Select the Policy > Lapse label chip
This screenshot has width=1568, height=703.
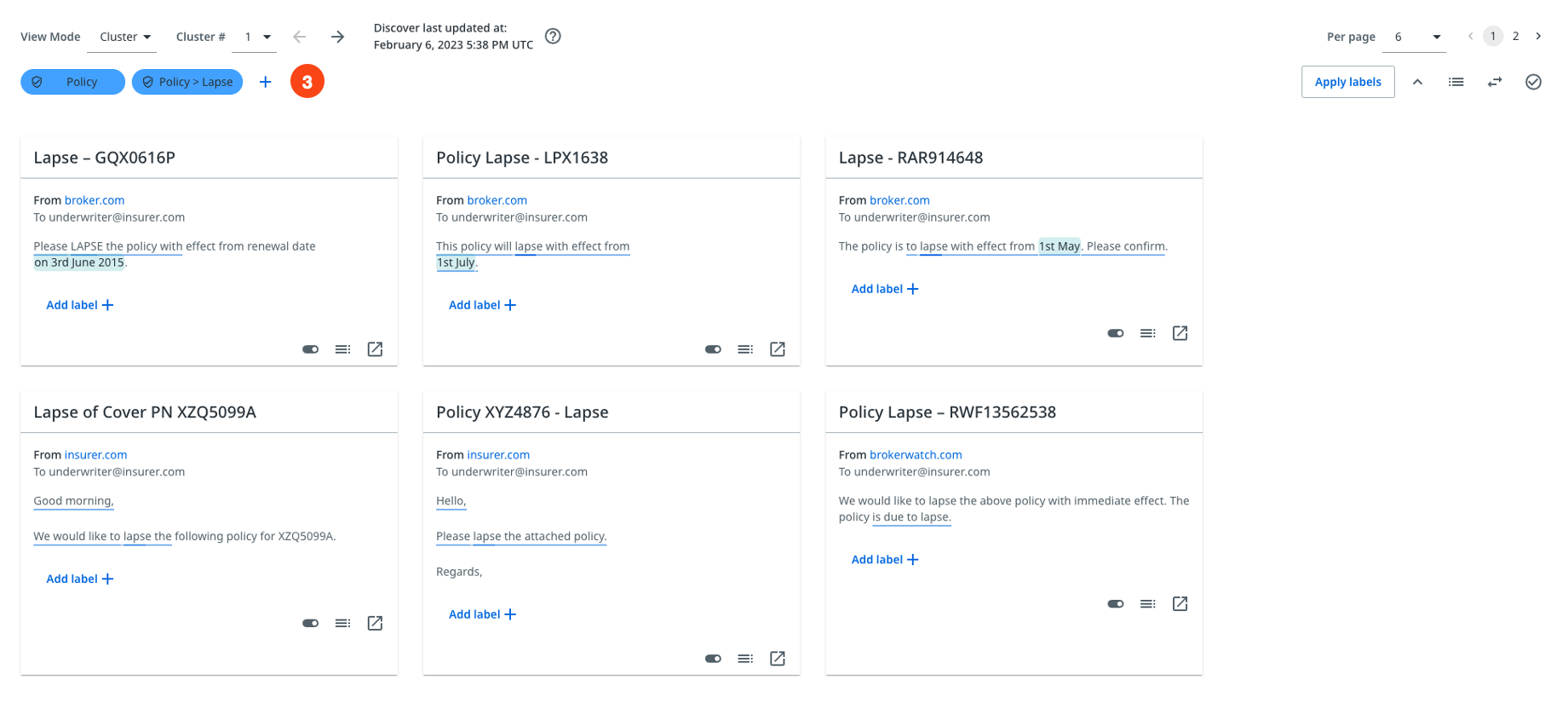coord(187,82)
